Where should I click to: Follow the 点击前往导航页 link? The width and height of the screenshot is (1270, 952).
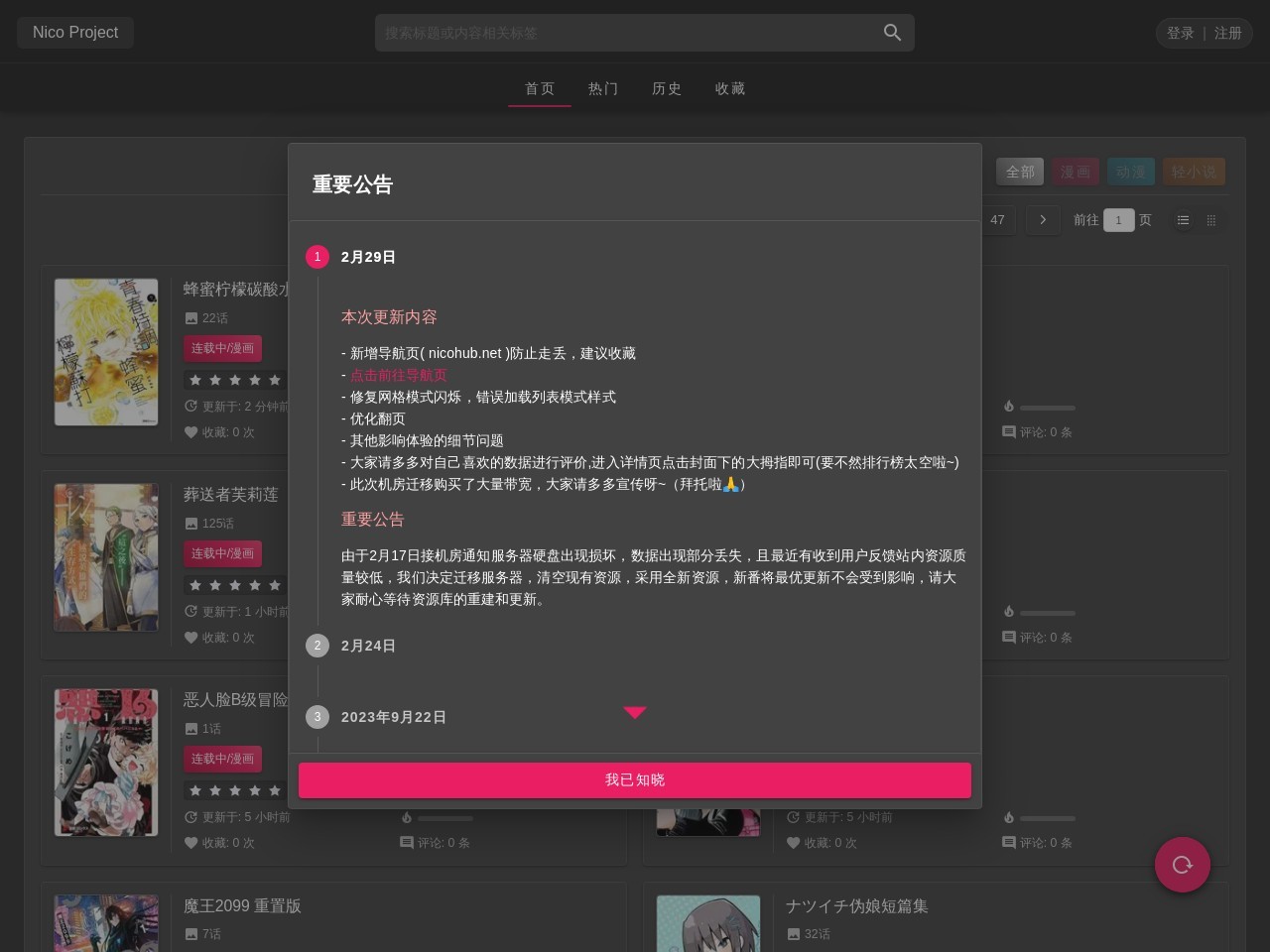[x=398, y=375]
